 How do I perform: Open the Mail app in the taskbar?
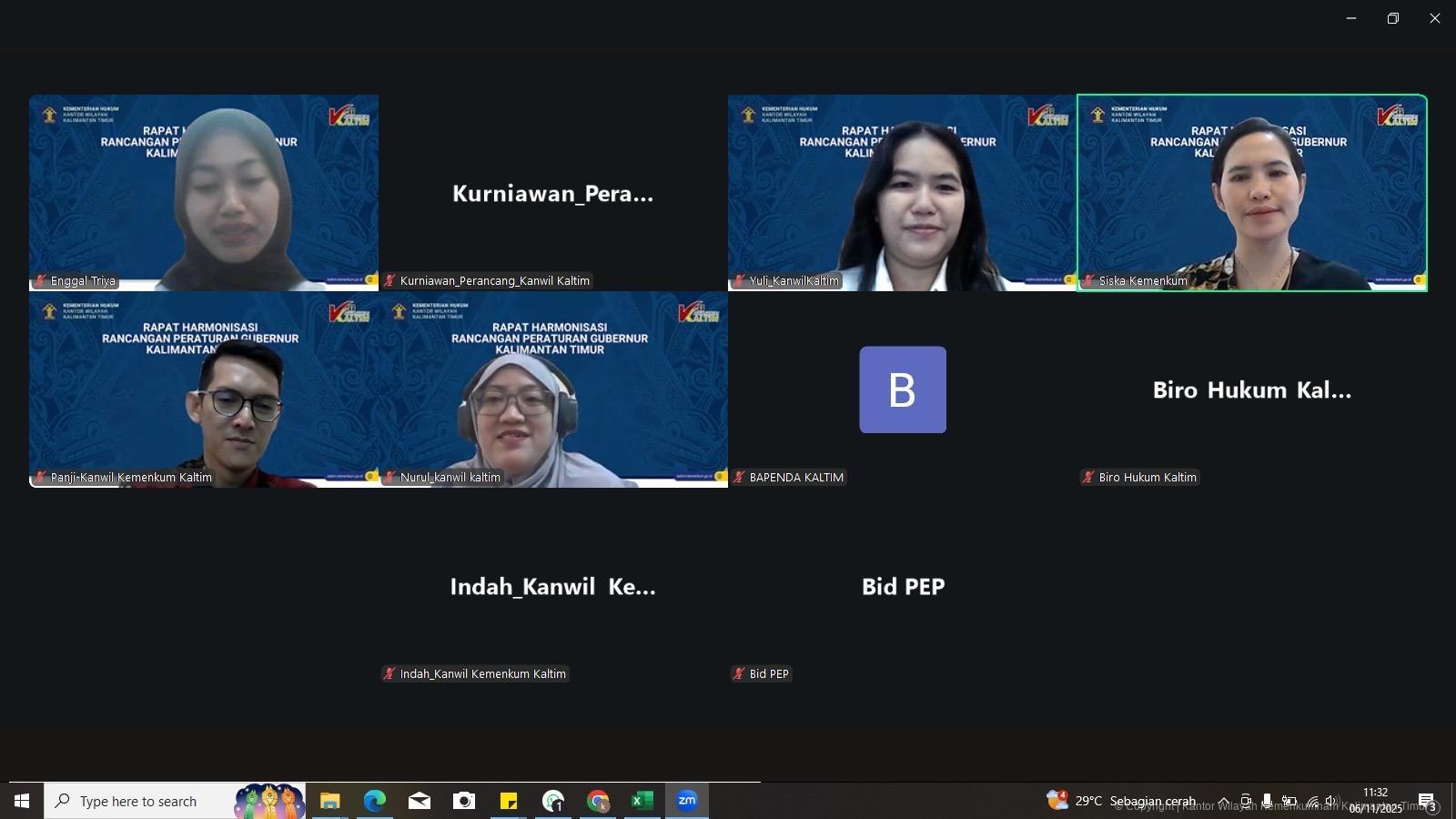[x=420, y=801]
